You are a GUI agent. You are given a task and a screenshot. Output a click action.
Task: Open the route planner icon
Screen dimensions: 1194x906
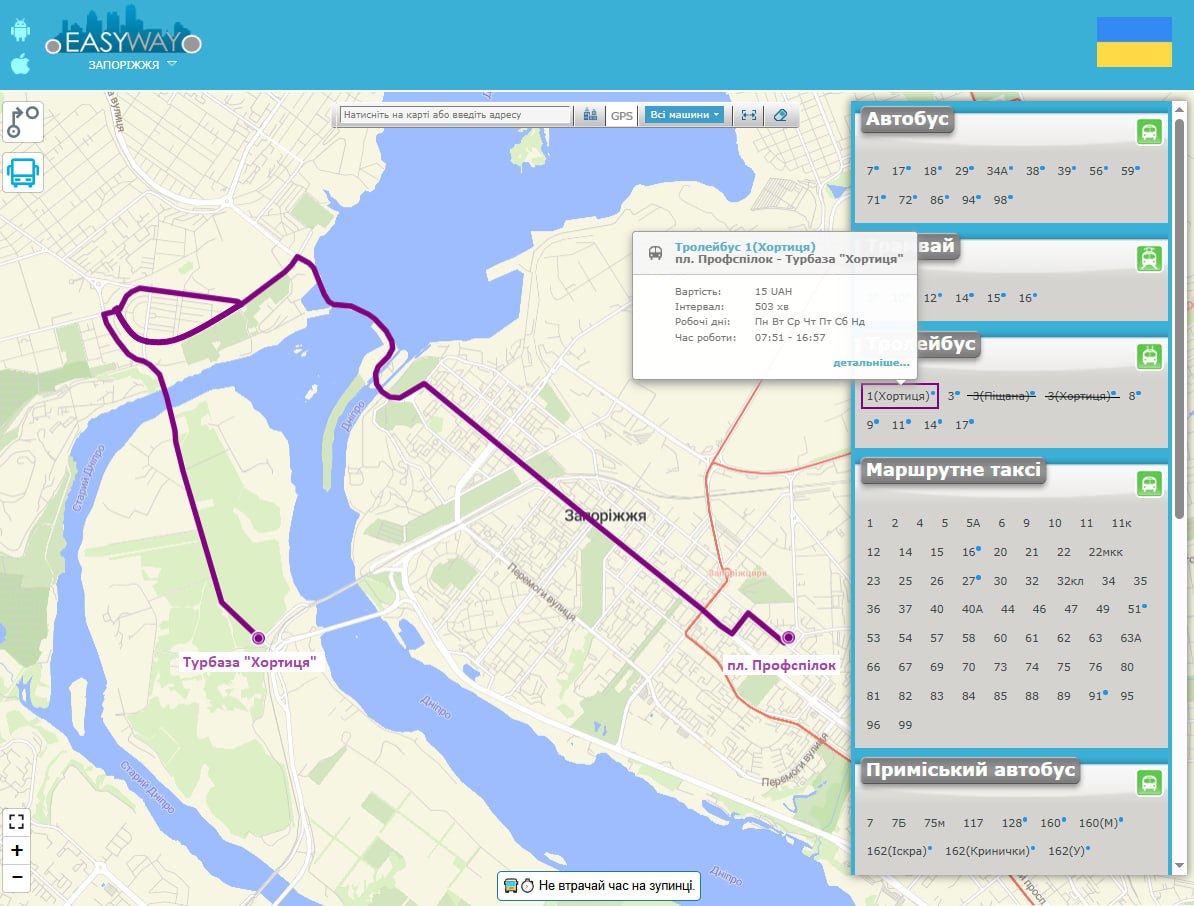(x=23, y=121)
